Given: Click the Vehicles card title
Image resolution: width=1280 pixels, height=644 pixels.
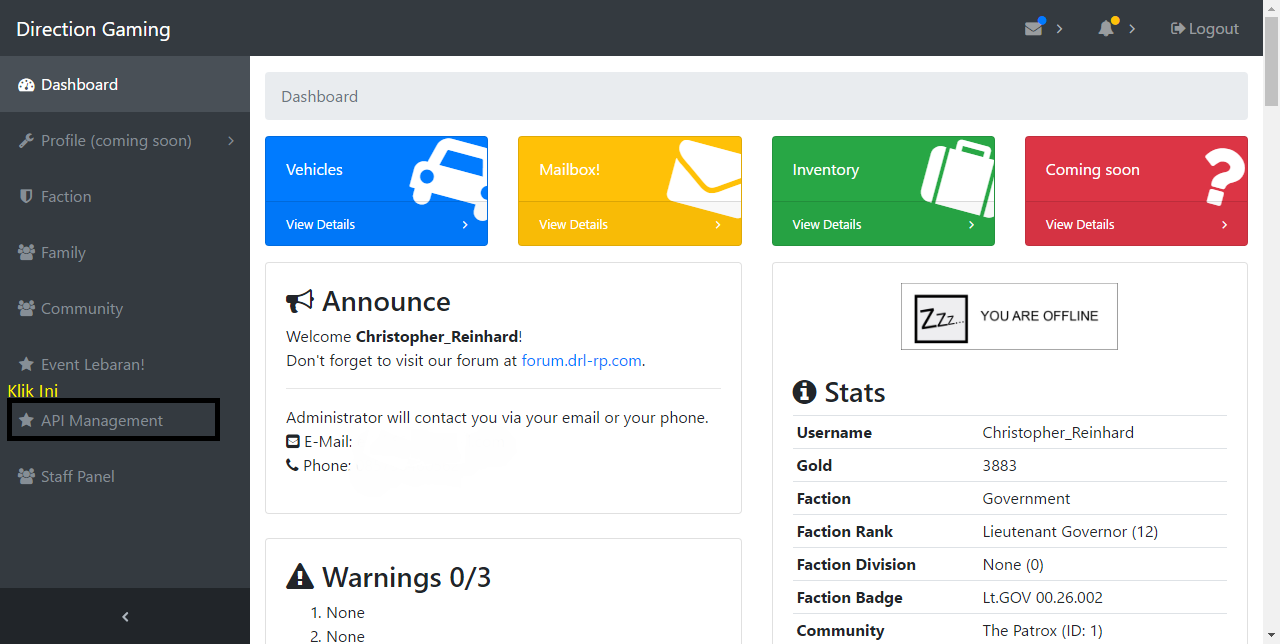Looking at the screenshot, I should [314, 169].
